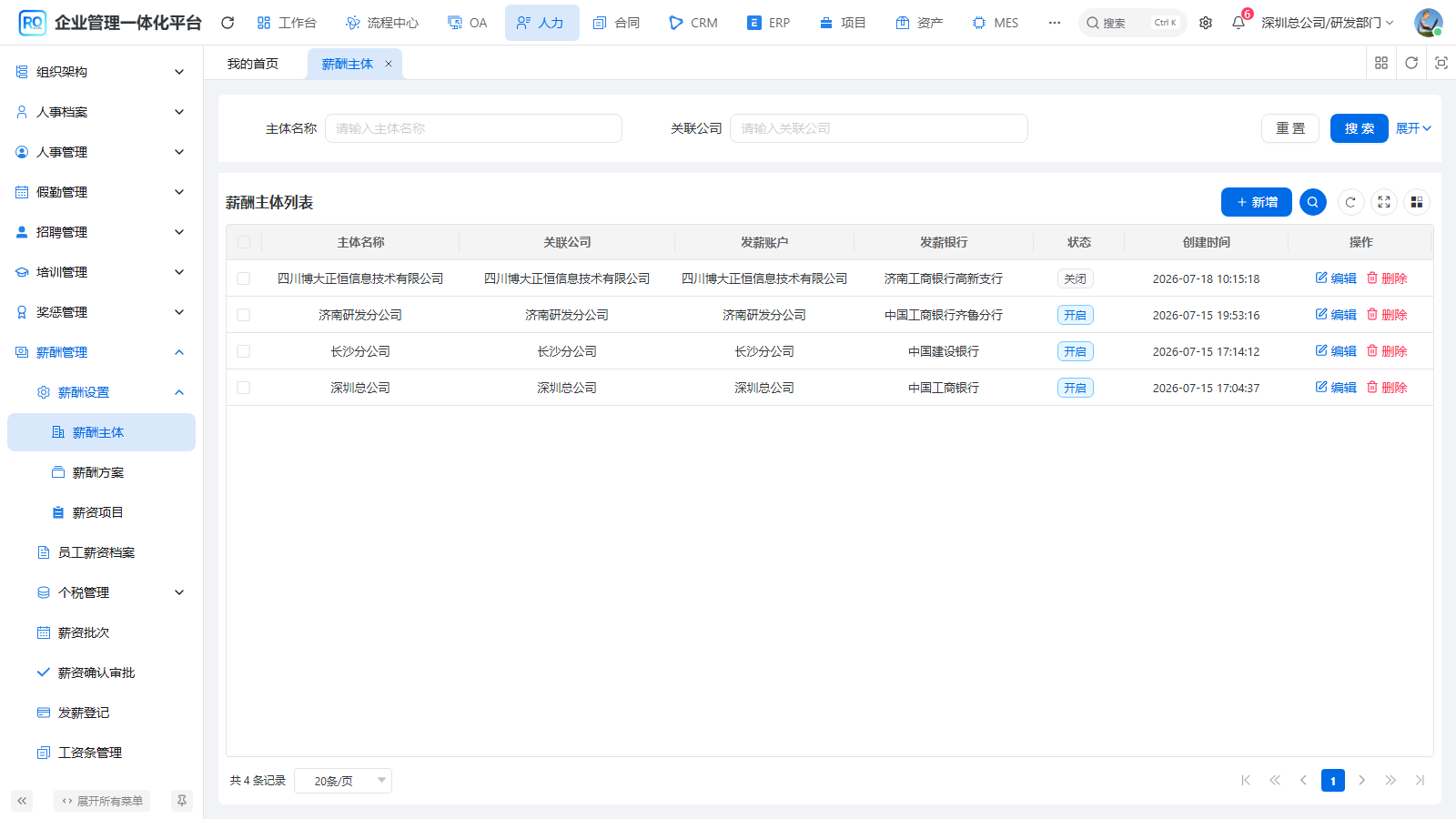The width and height of the screenshot is (1456, 819).
Task: Edit the 长沙分公司 row
Action: pyautogui.click(x=1336, y=351)
